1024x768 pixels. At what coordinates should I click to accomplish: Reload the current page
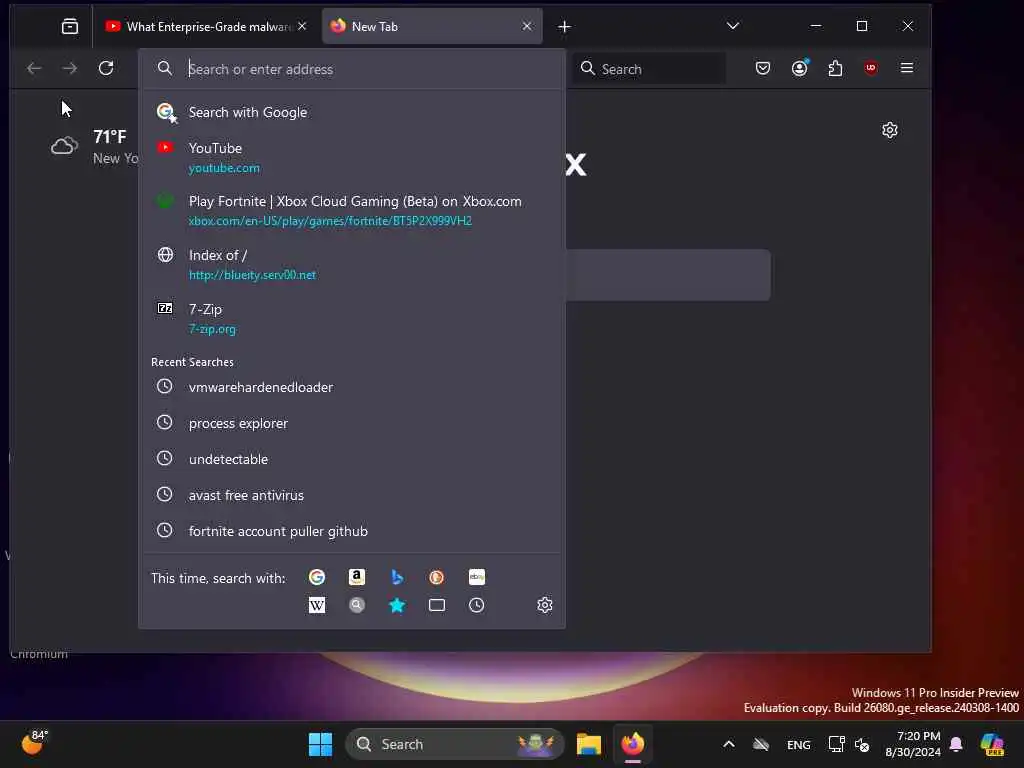pos(106,68)
